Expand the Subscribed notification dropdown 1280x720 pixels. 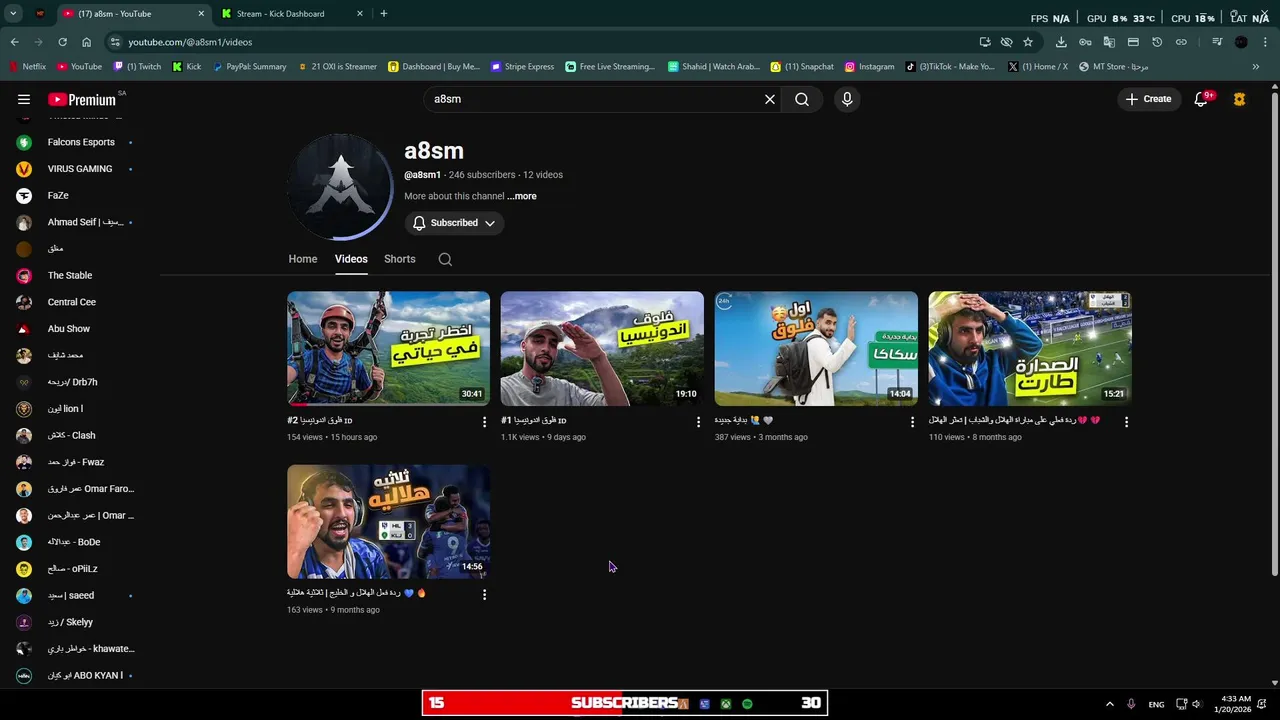coord(454,223)
